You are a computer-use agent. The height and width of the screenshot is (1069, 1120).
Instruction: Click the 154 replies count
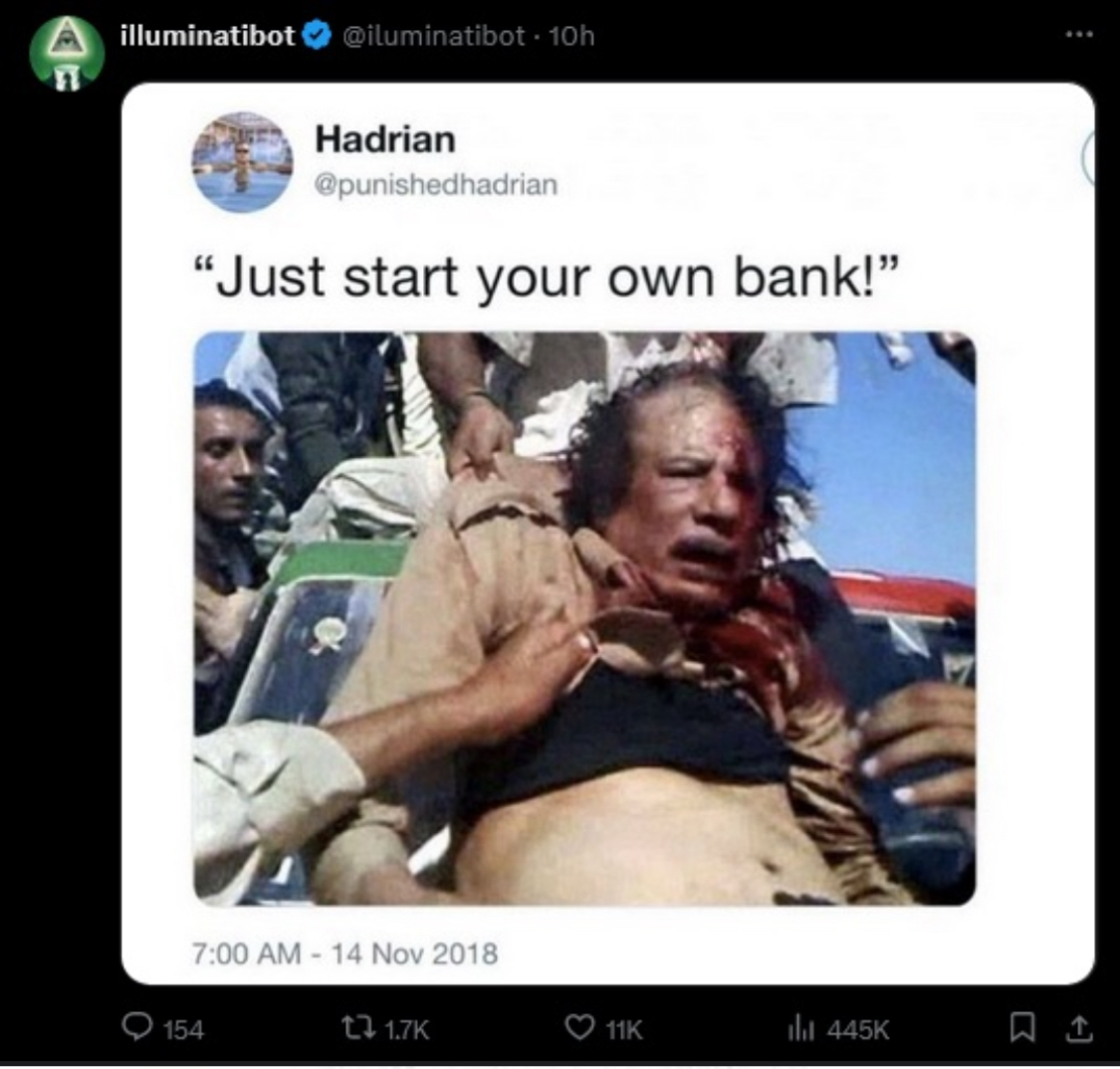click(x=183, y=1030)
